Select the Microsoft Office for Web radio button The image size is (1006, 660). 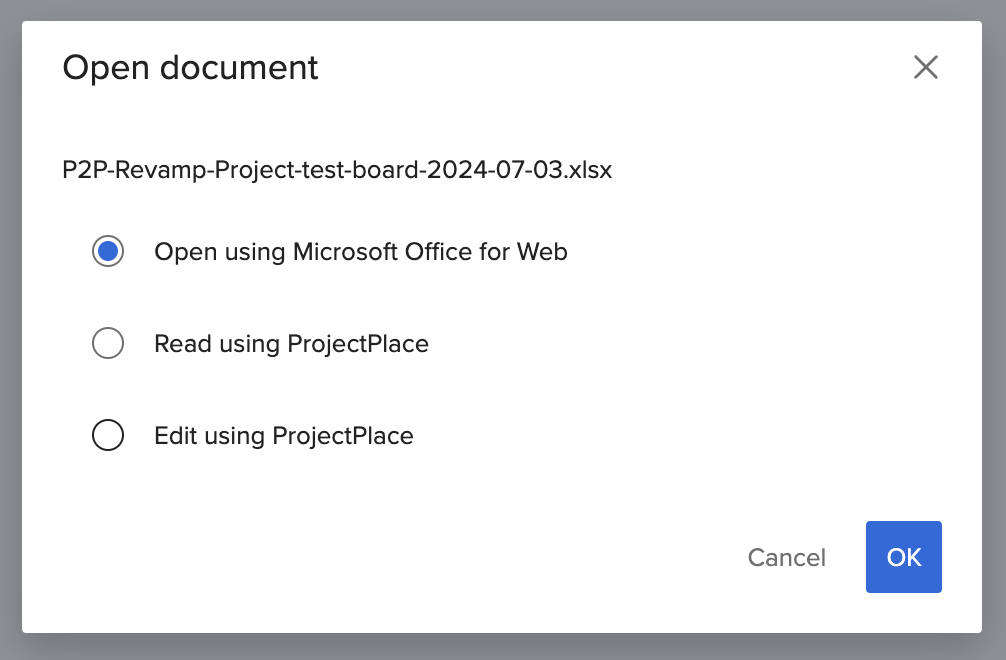click(x=108, y=252)
